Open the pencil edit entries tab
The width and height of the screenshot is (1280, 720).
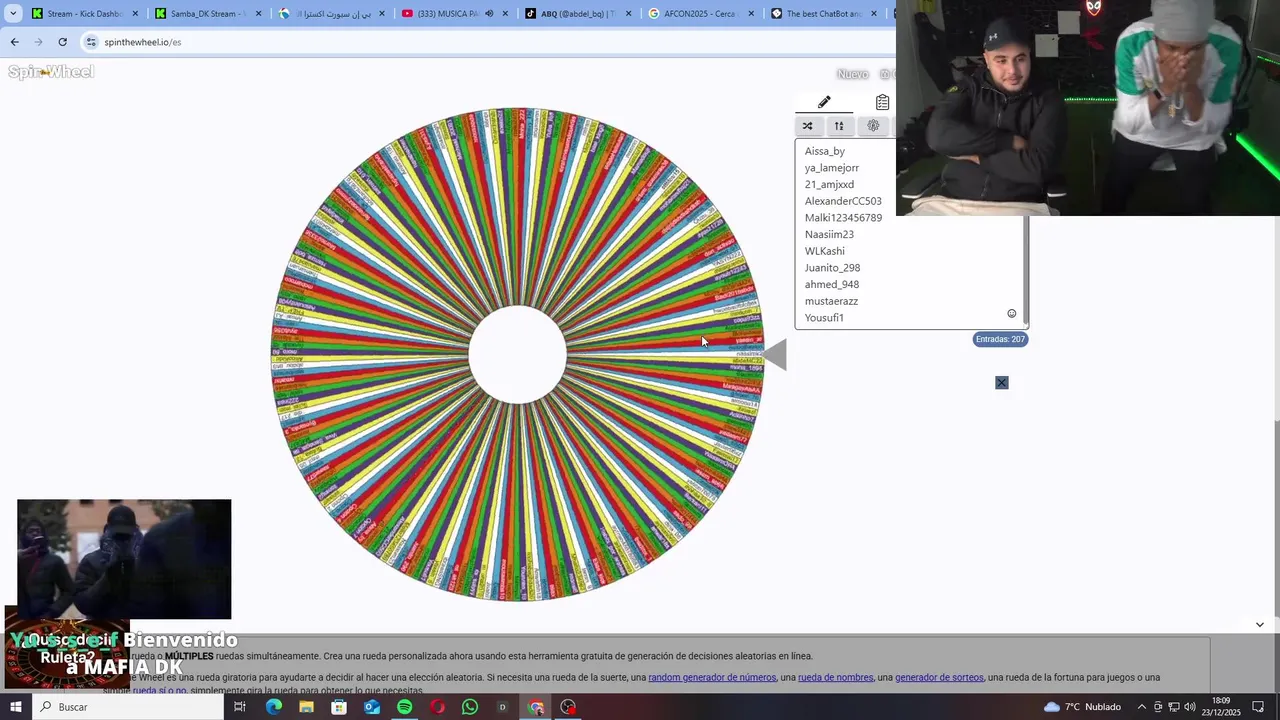pos(824,102)
